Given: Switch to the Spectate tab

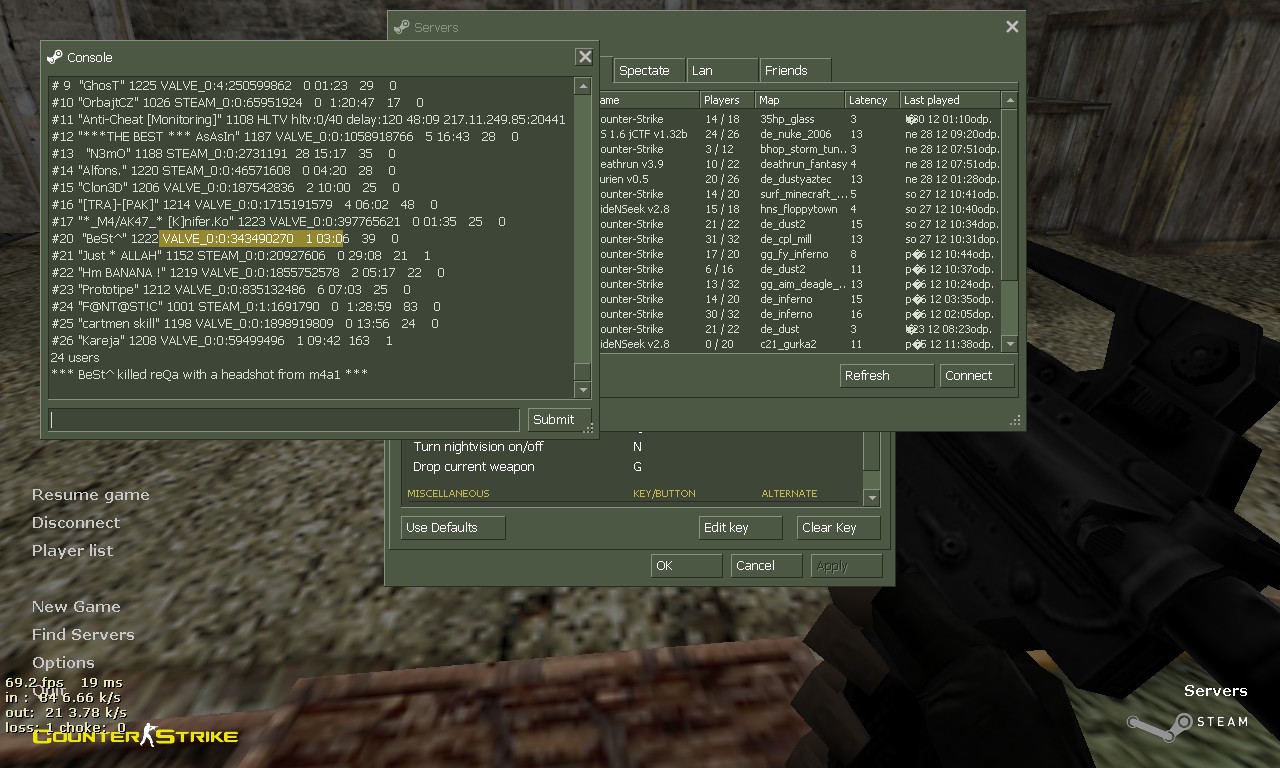Looking at the screenshot, I should click(x=644, y=70).
